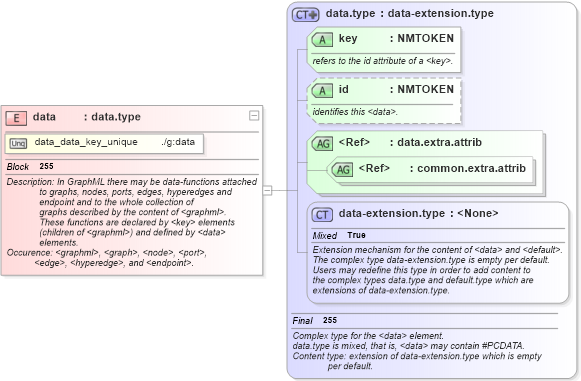Image resolution: width=581 pixels, height=381 pixels.
Task: Select data_data_key_unique constraint row
Action: click(104, 143)
